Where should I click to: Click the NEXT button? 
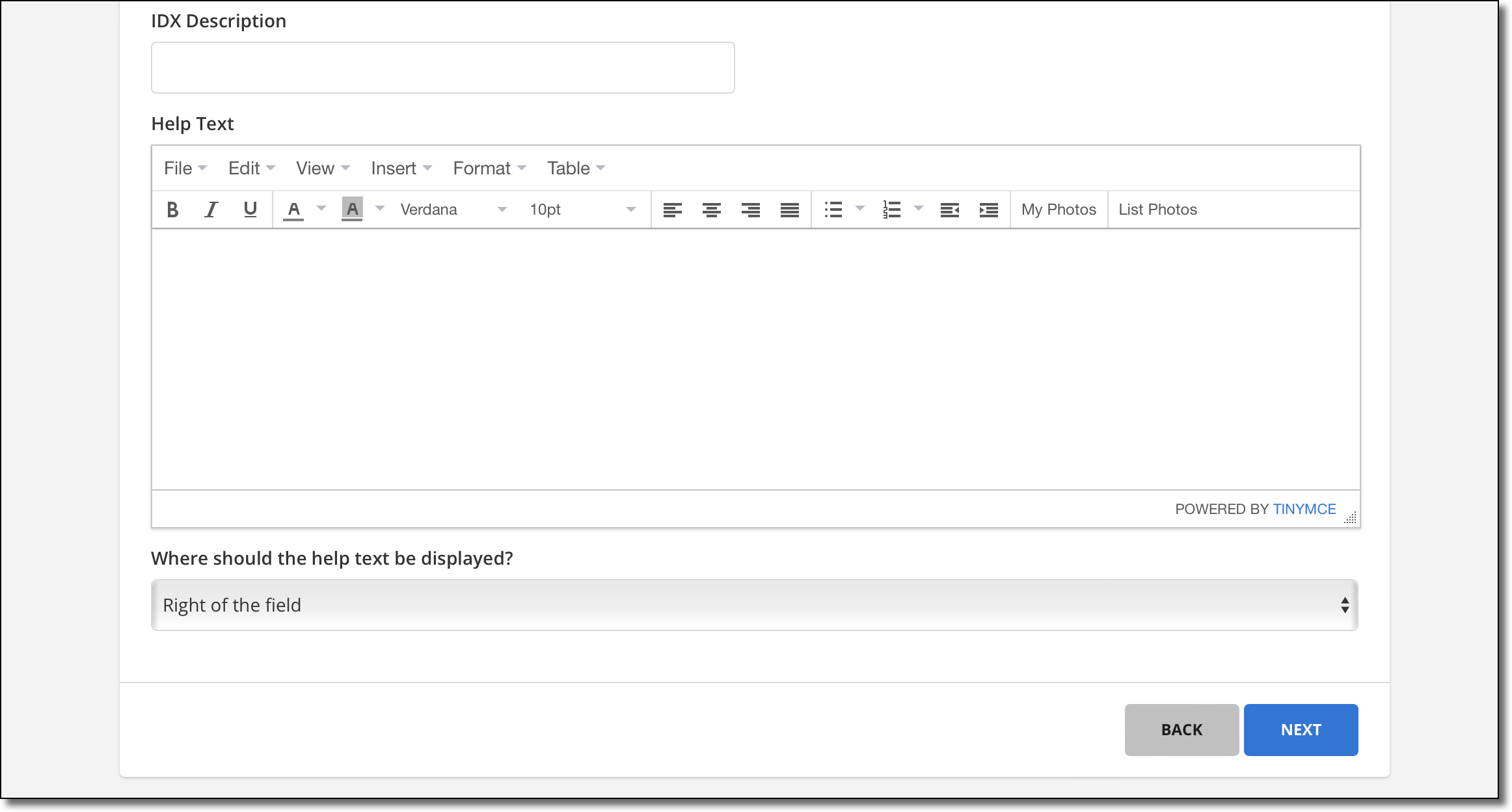1301,730
